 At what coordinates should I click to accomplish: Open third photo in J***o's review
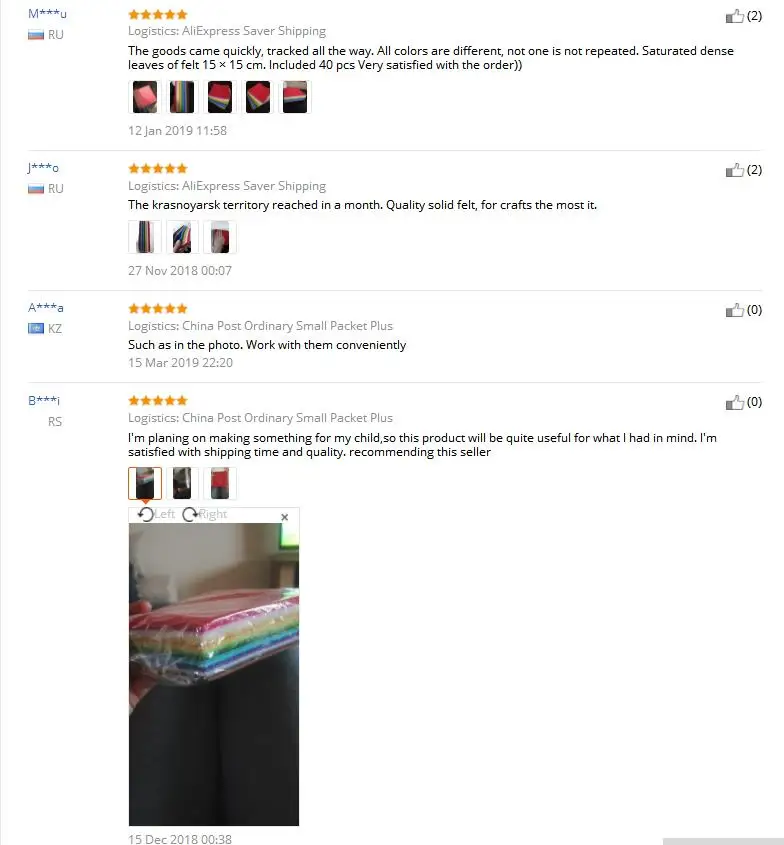[220, 237]
